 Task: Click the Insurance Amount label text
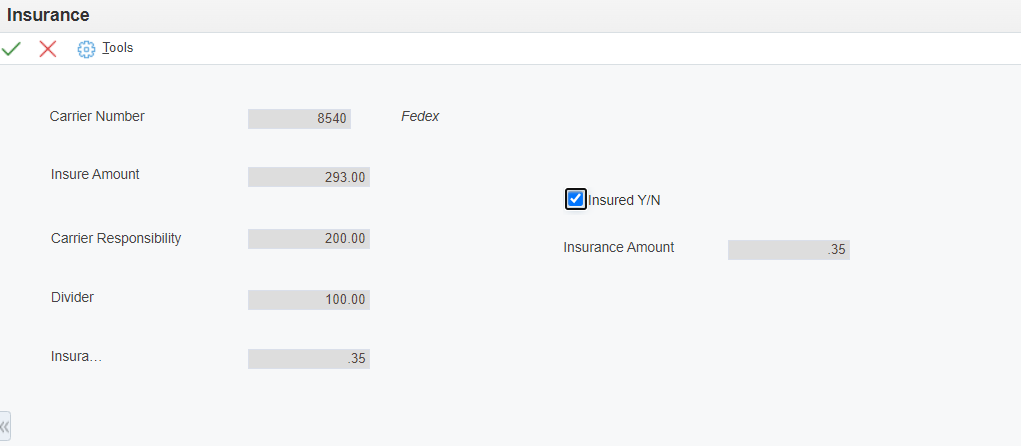(x=619, y=247)
